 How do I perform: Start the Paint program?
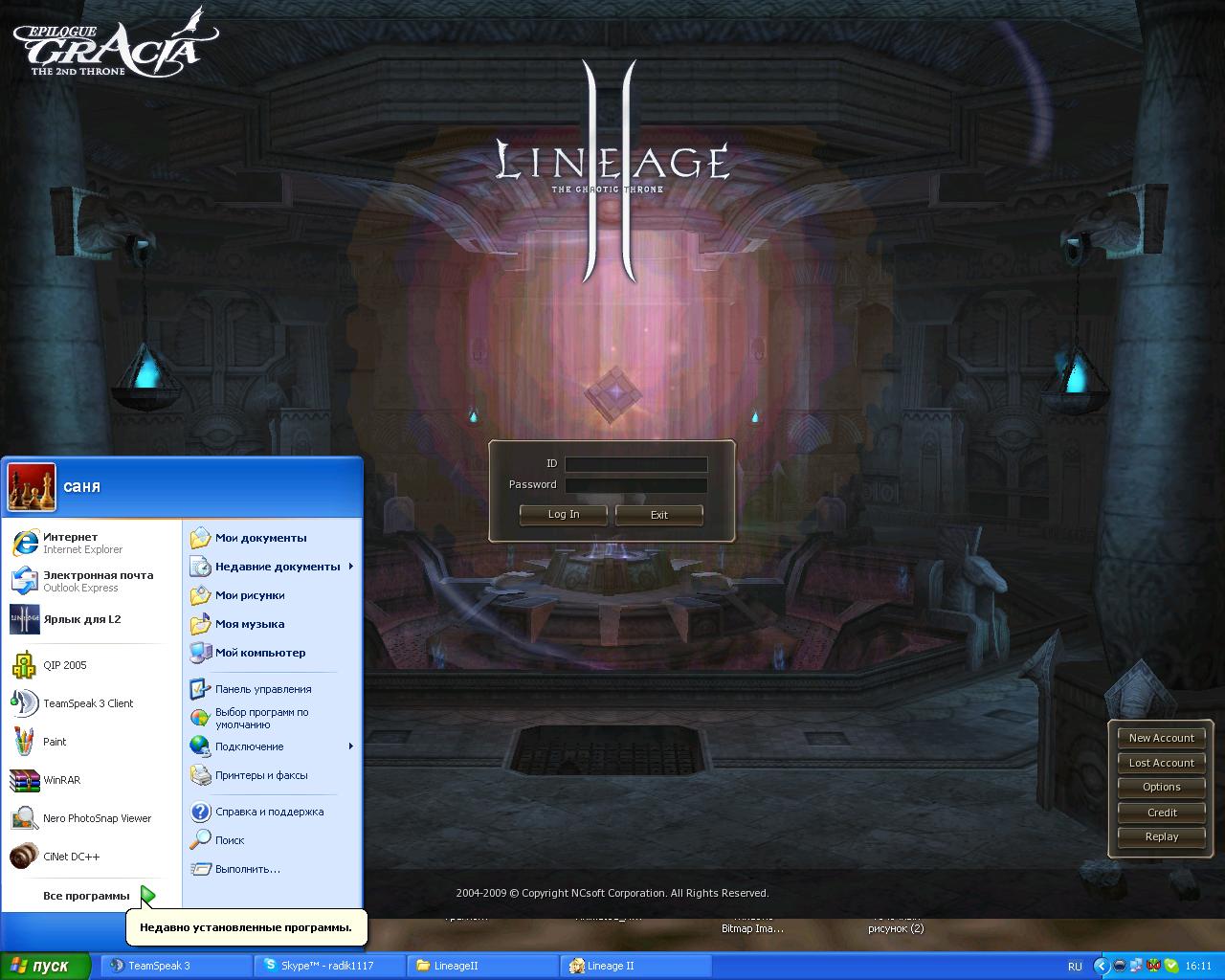coord(91,742)
